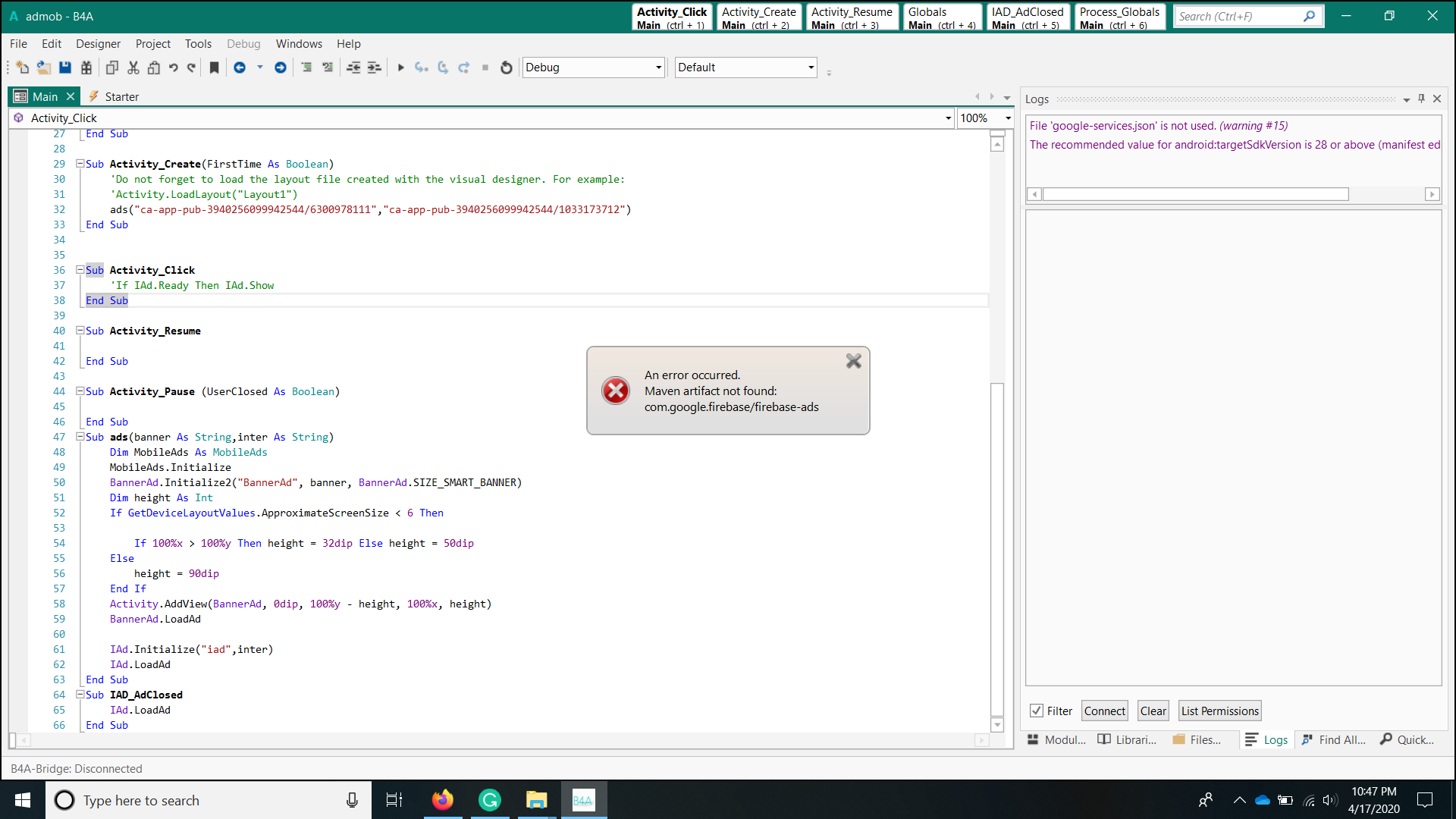Click the Save project toolbar icon
The image size is (1456, 819).
65,67
